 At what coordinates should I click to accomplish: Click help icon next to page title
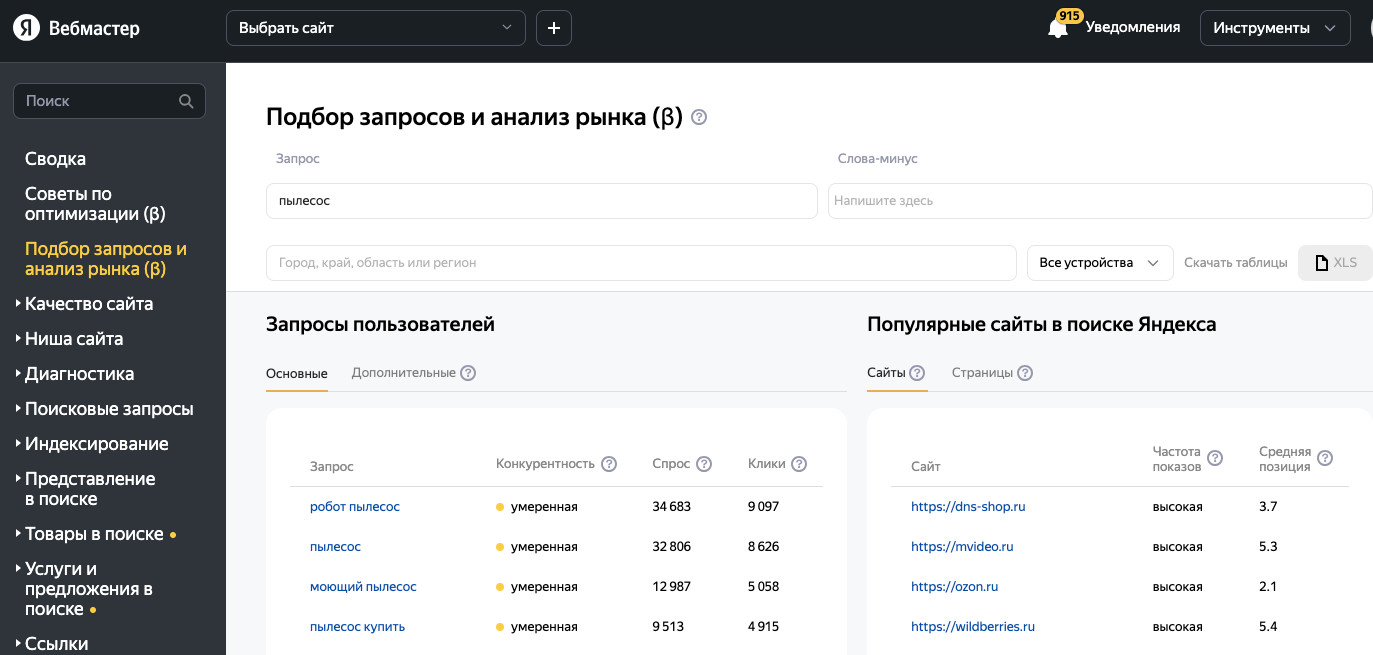[699, 117]
